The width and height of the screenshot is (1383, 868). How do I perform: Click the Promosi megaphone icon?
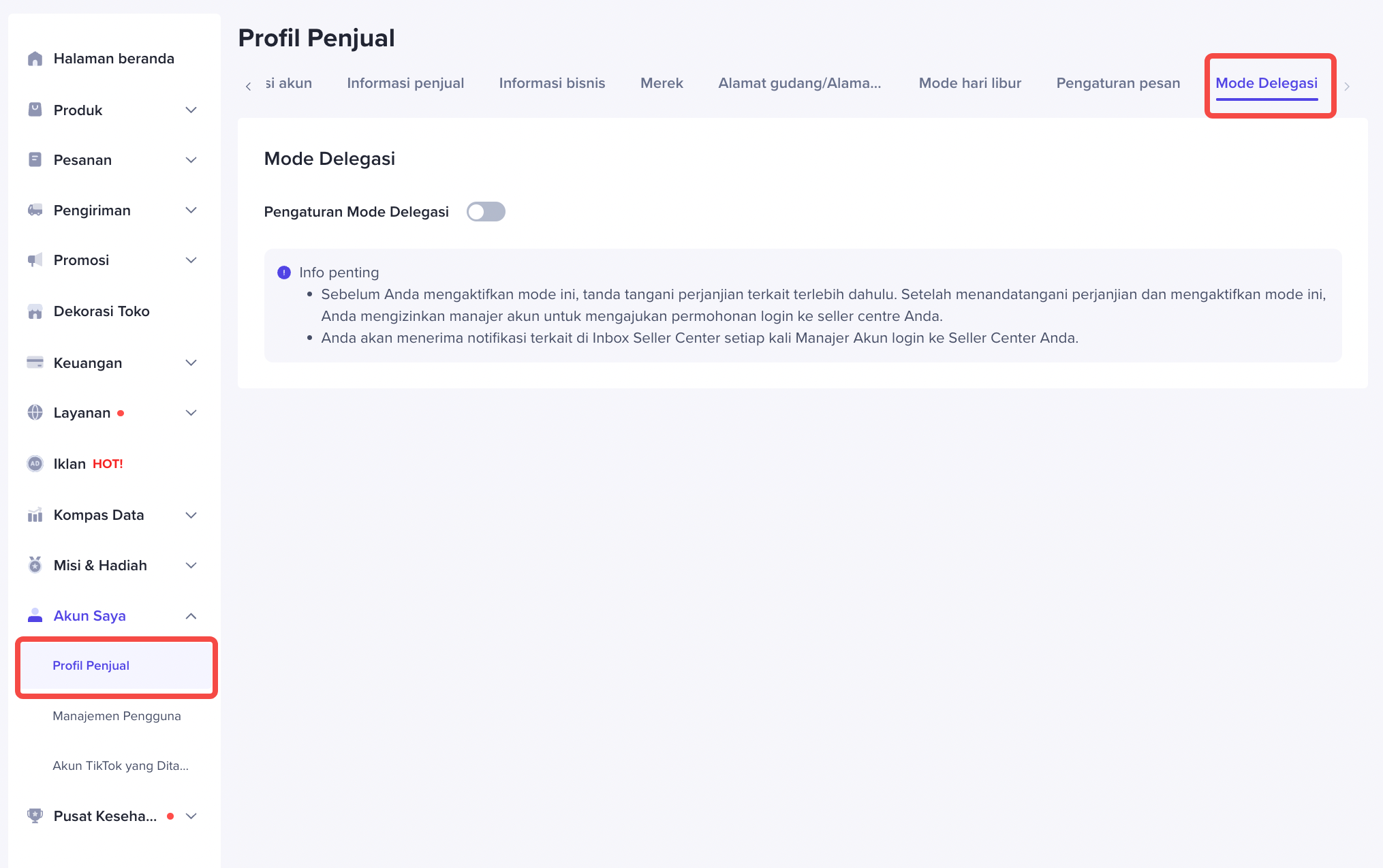coord(35,260)
